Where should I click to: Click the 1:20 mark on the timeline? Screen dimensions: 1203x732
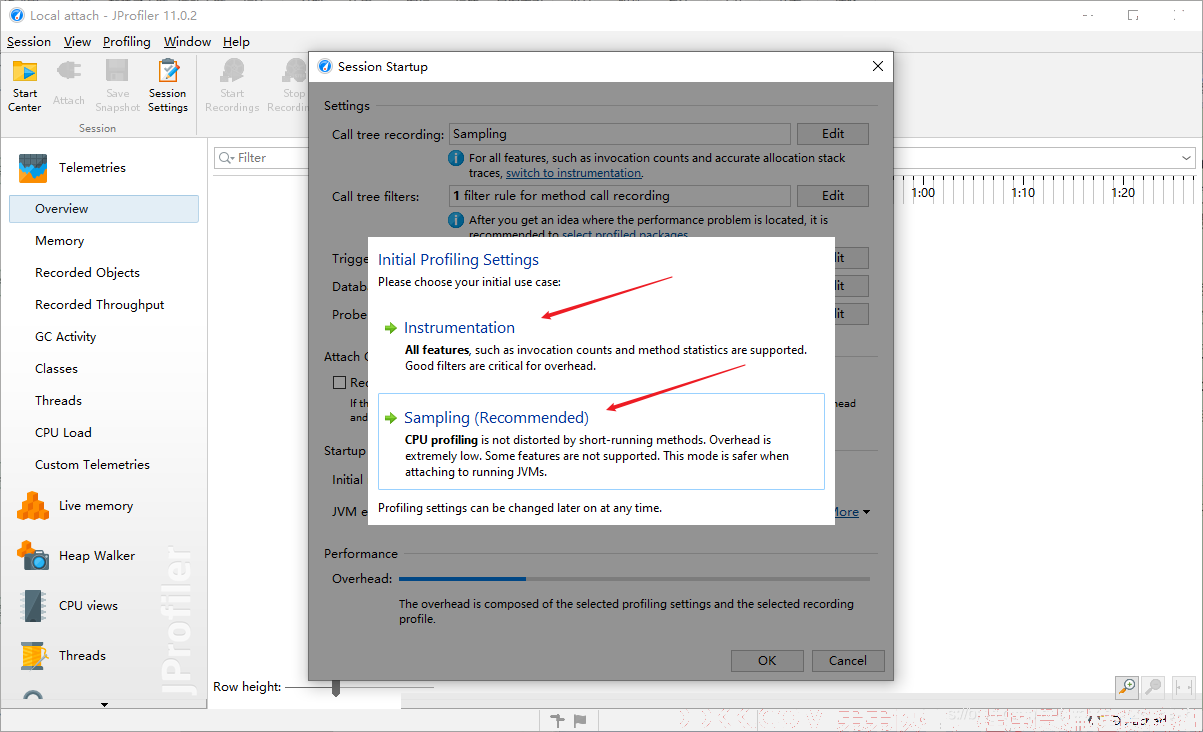coord(1123,193)
